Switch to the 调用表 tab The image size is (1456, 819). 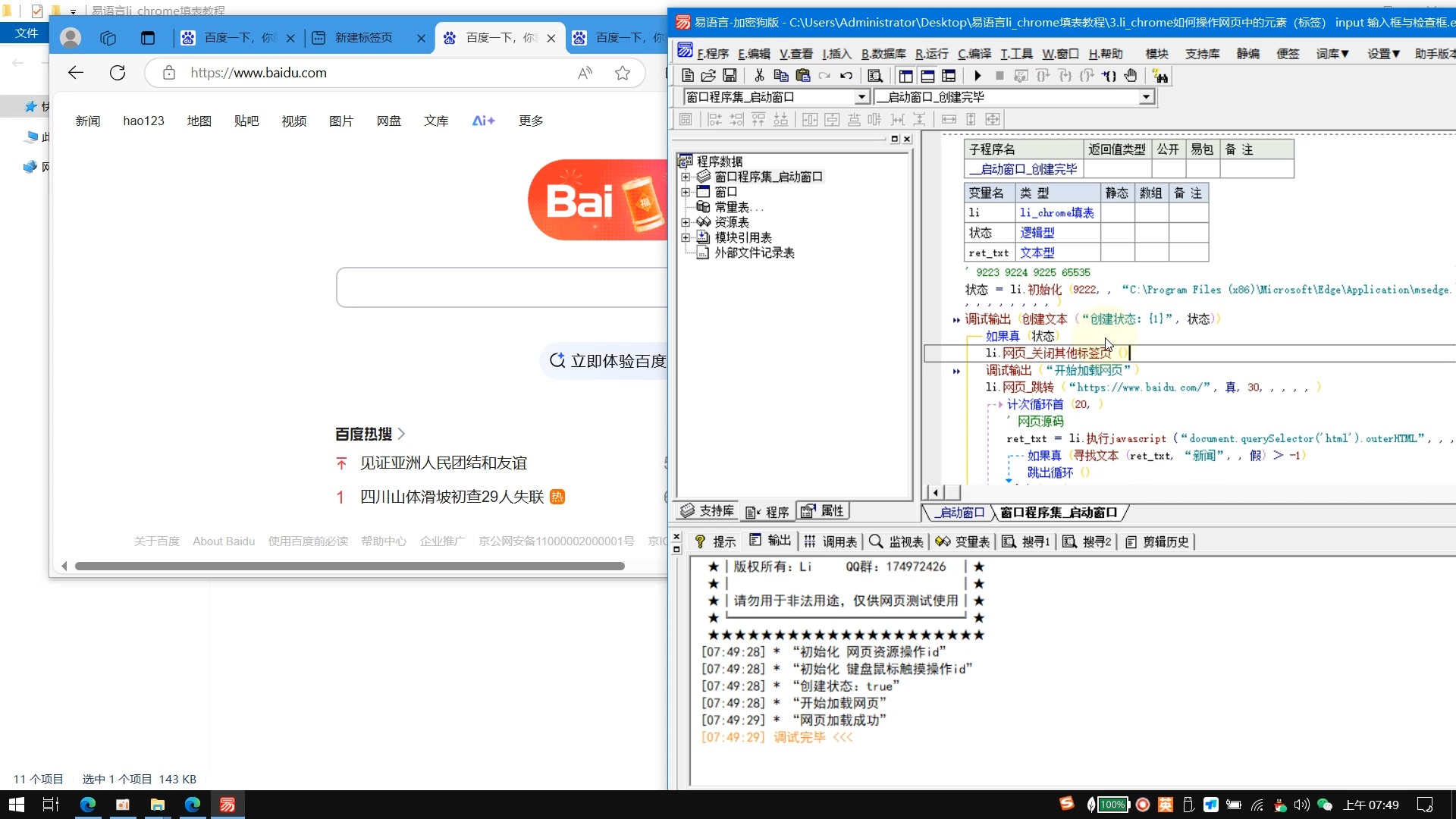[831, 541]
